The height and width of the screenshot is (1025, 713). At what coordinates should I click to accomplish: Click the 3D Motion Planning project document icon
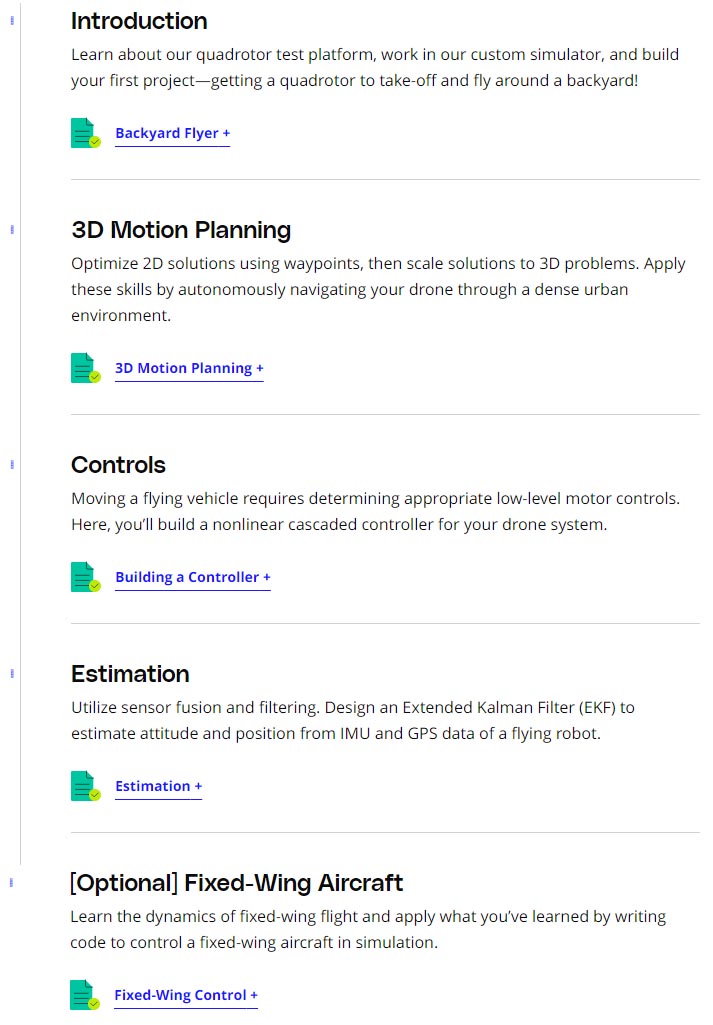click(x=86, y=368)
